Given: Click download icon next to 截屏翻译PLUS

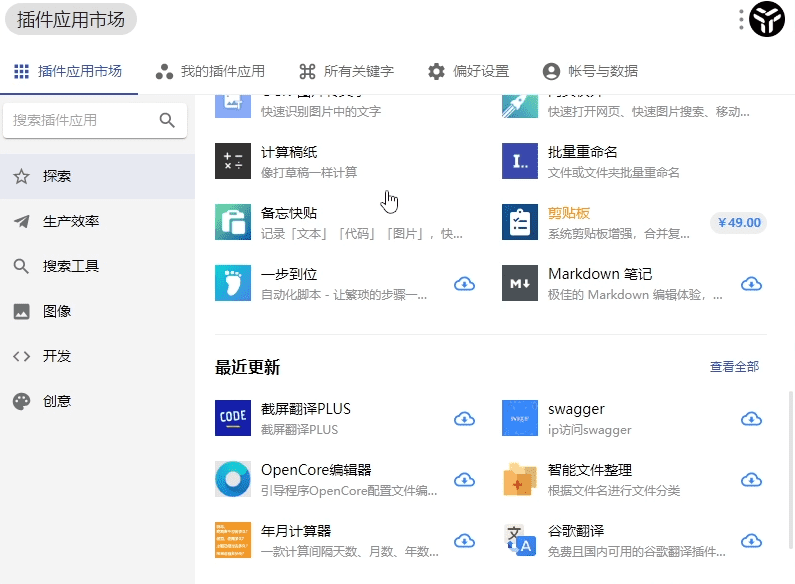Looking at the screenshot, I should tap(464, 419).
